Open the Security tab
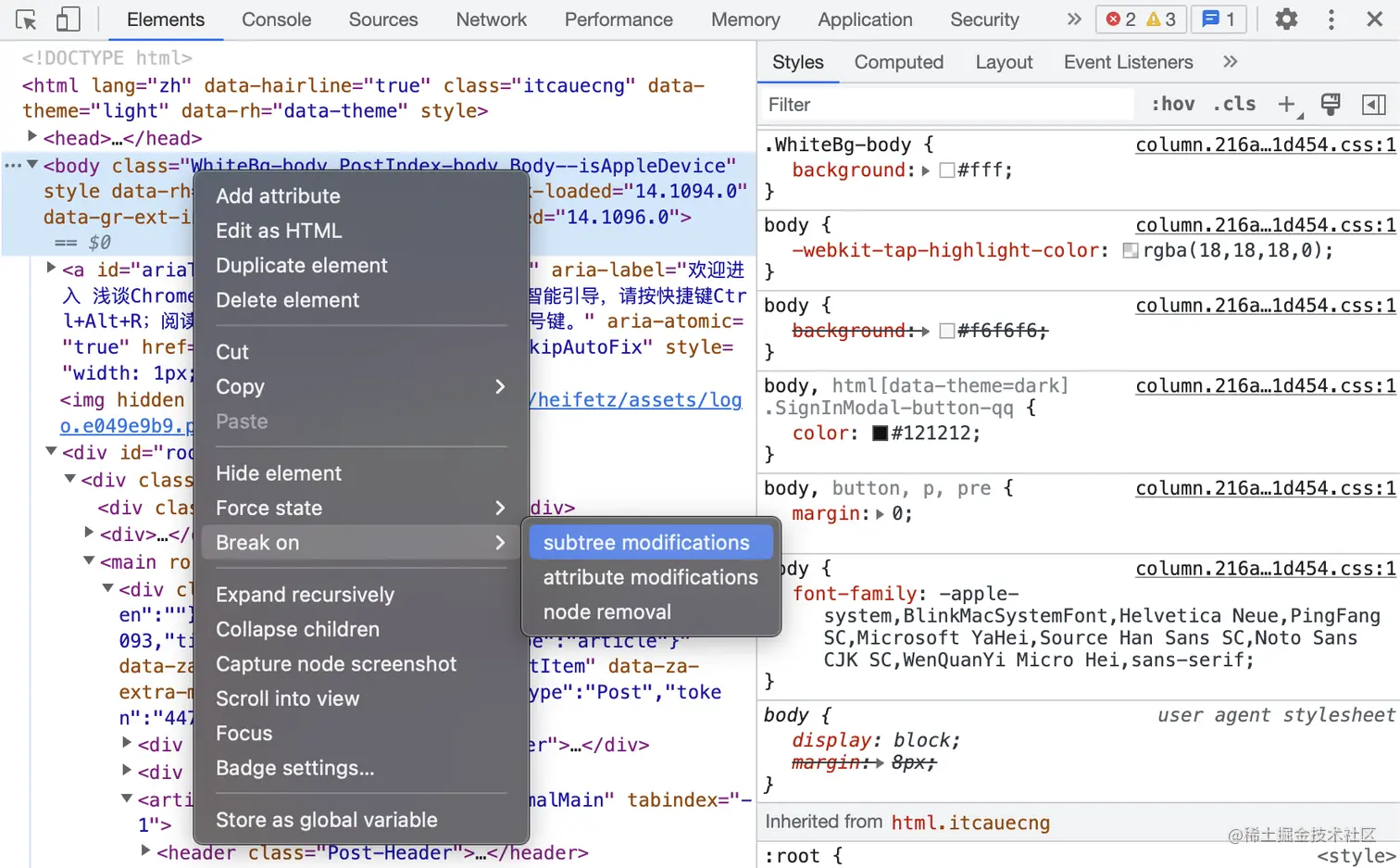 tap(984, 19)
